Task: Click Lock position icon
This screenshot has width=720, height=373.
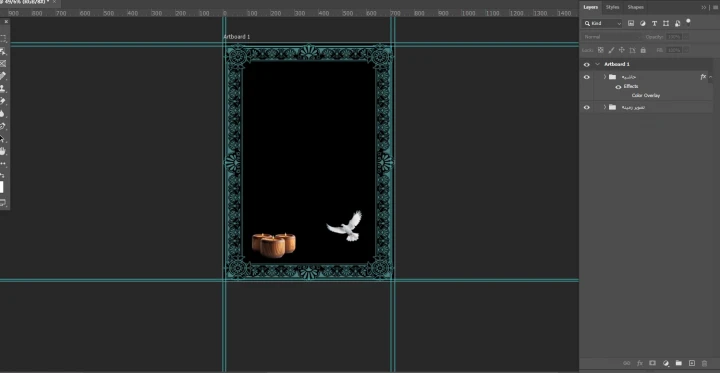Action: [622, 50]
